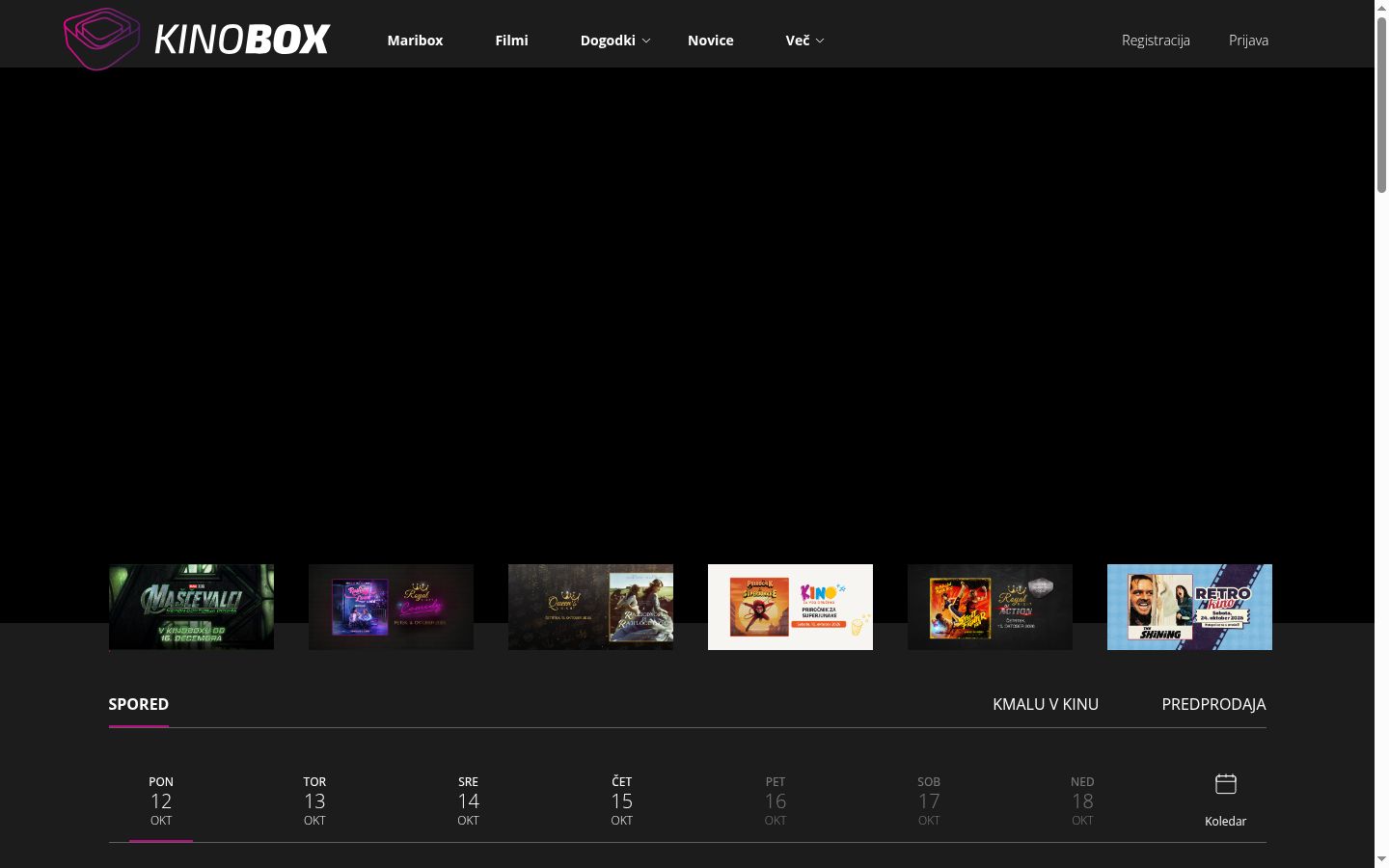Switch to the PREDPRODAJA tab
The height and width of the screenshot is (868, 1389).
(x=1213, y=704)
